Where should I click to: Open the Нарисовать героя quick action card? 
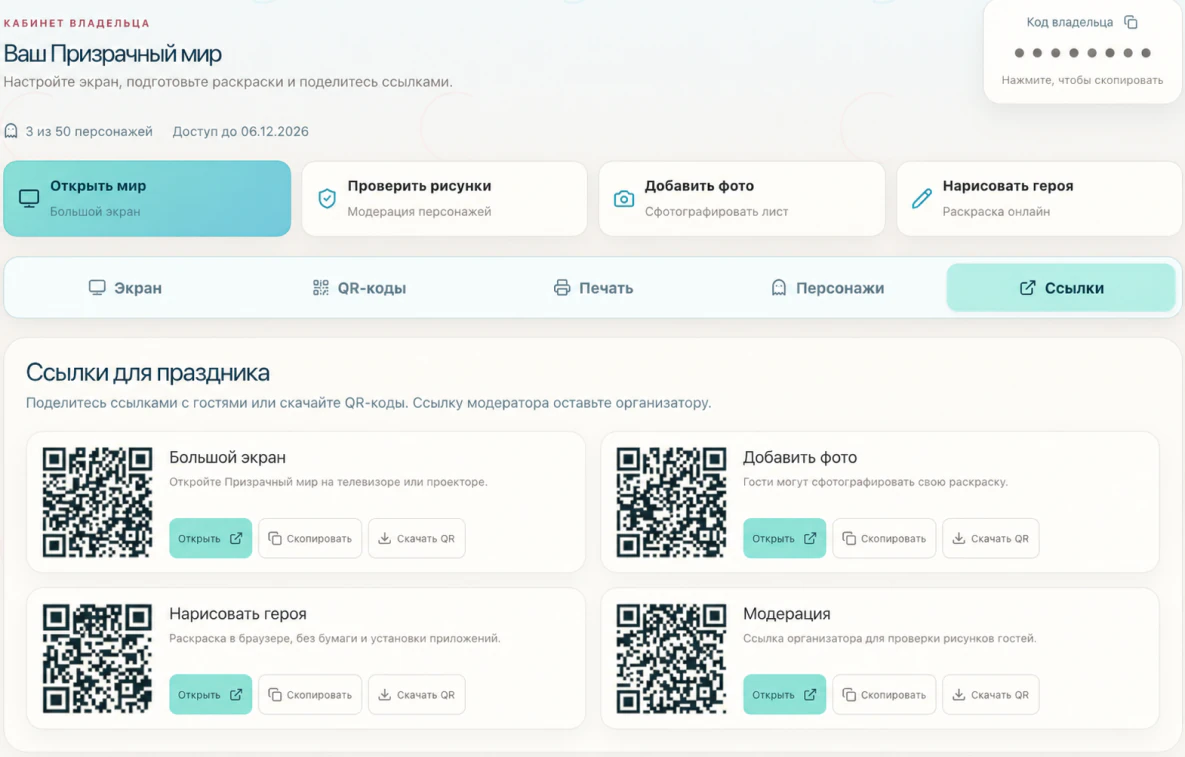(x=1040, y=199)
